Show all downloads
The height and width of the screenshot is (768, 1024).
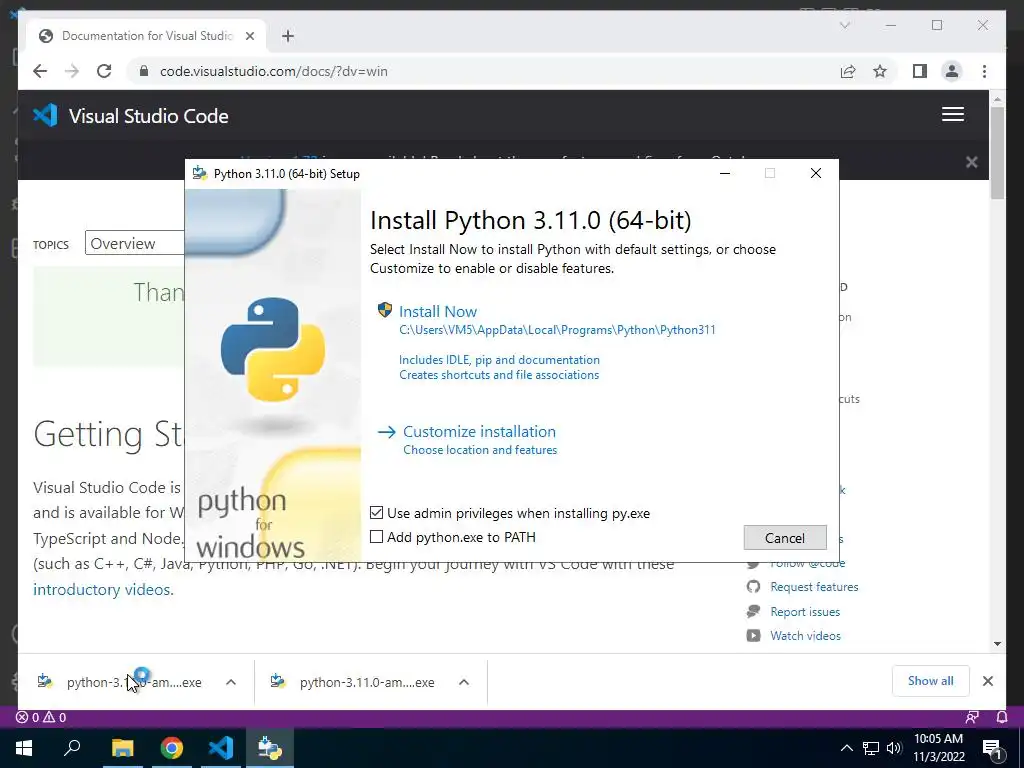[931, 680]
